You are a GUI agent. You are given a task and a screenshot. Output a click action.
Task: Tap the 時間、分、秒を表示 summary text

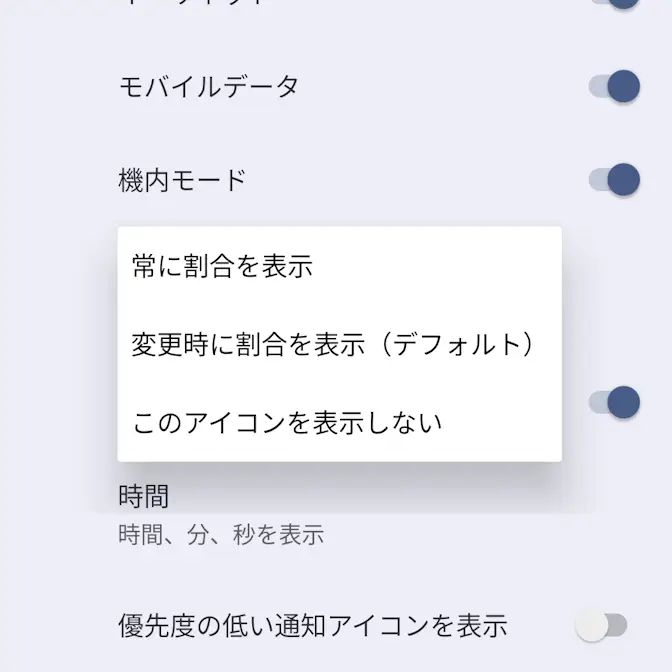pyautogui.click(x=221, y=534)
